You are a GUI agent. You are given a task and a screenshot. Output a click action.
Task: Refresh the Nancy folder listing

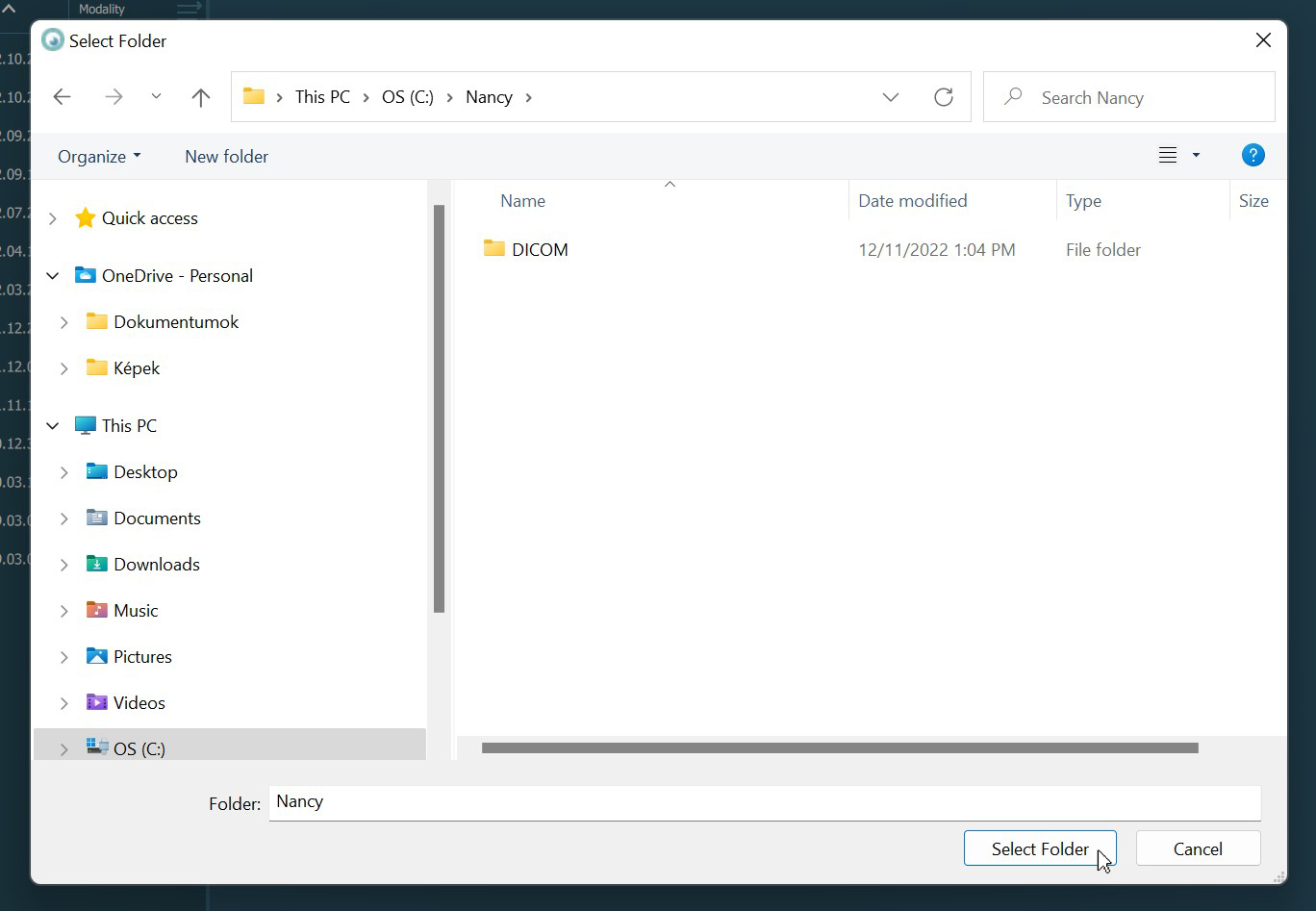[944, 97]
